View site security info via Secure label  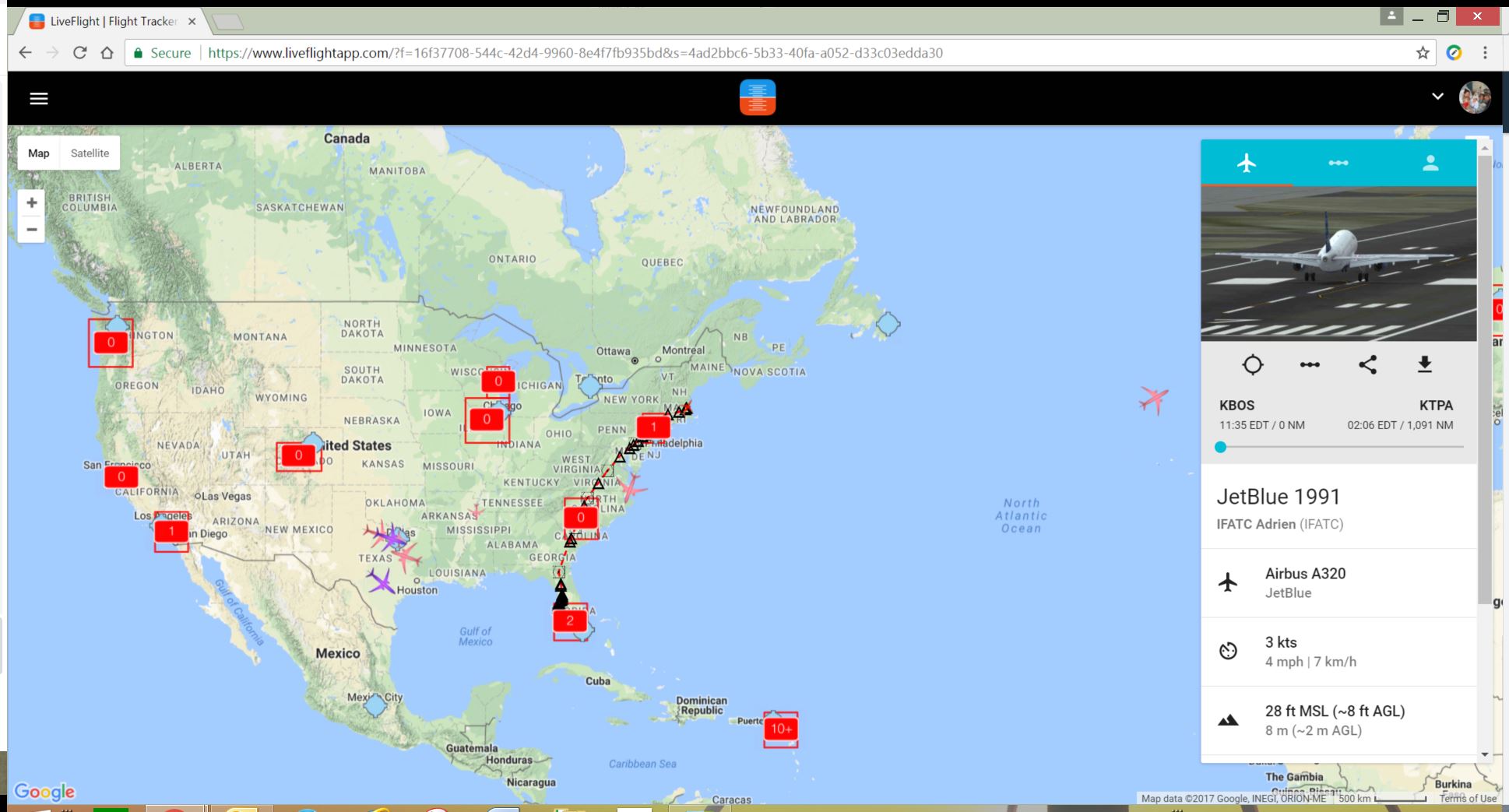pyautogui.click(x=163, y=53)
